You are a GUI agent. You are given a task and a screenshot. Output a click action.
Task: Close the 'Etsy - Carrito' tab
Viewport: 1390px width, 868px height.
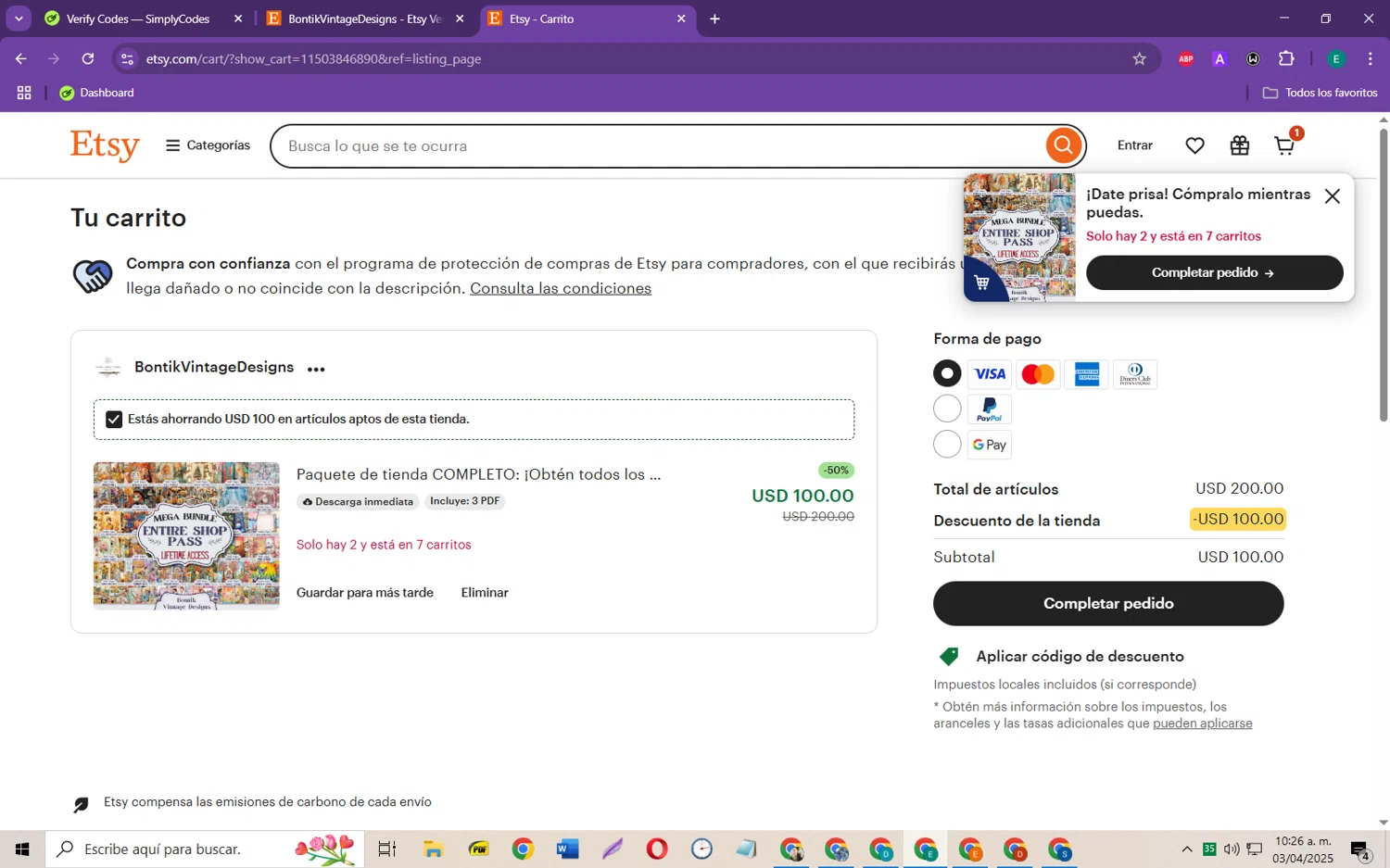pyautogui.click(x=681, y=19)
